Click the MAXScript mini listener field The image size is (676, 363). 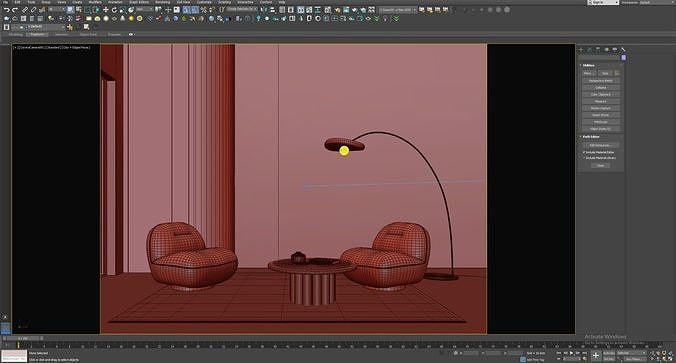click(x=14, y=356)
